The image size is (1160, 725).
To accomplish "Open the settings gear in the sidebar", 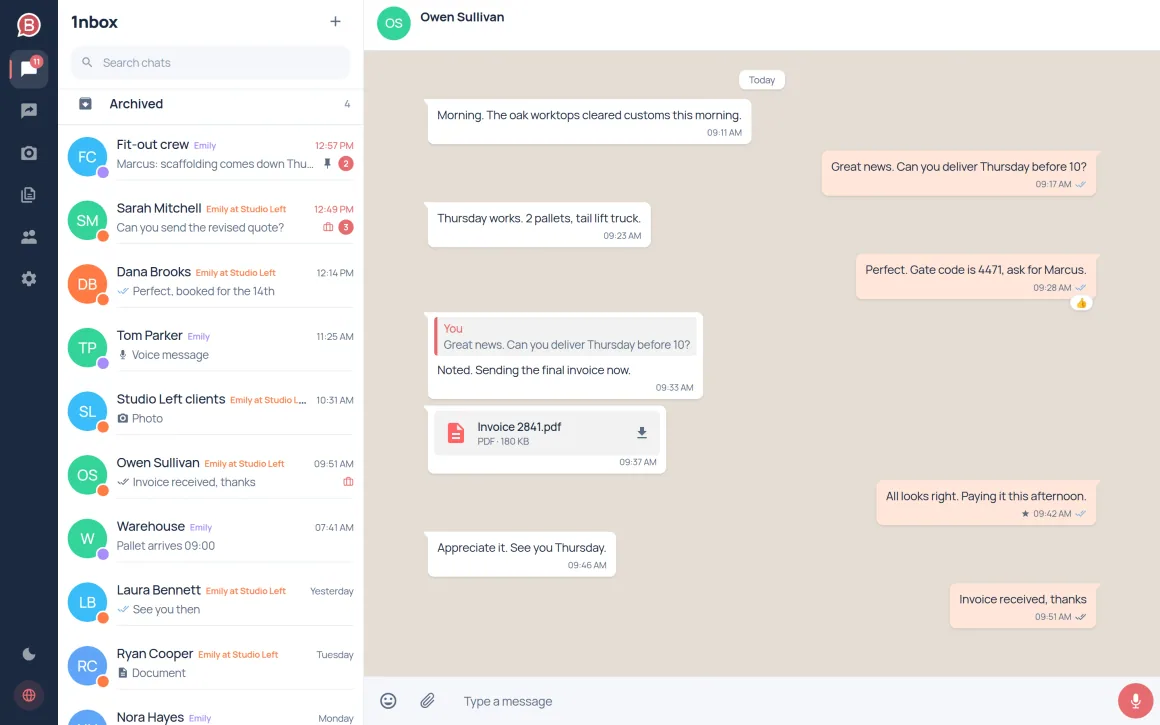I will click(29, 279).
